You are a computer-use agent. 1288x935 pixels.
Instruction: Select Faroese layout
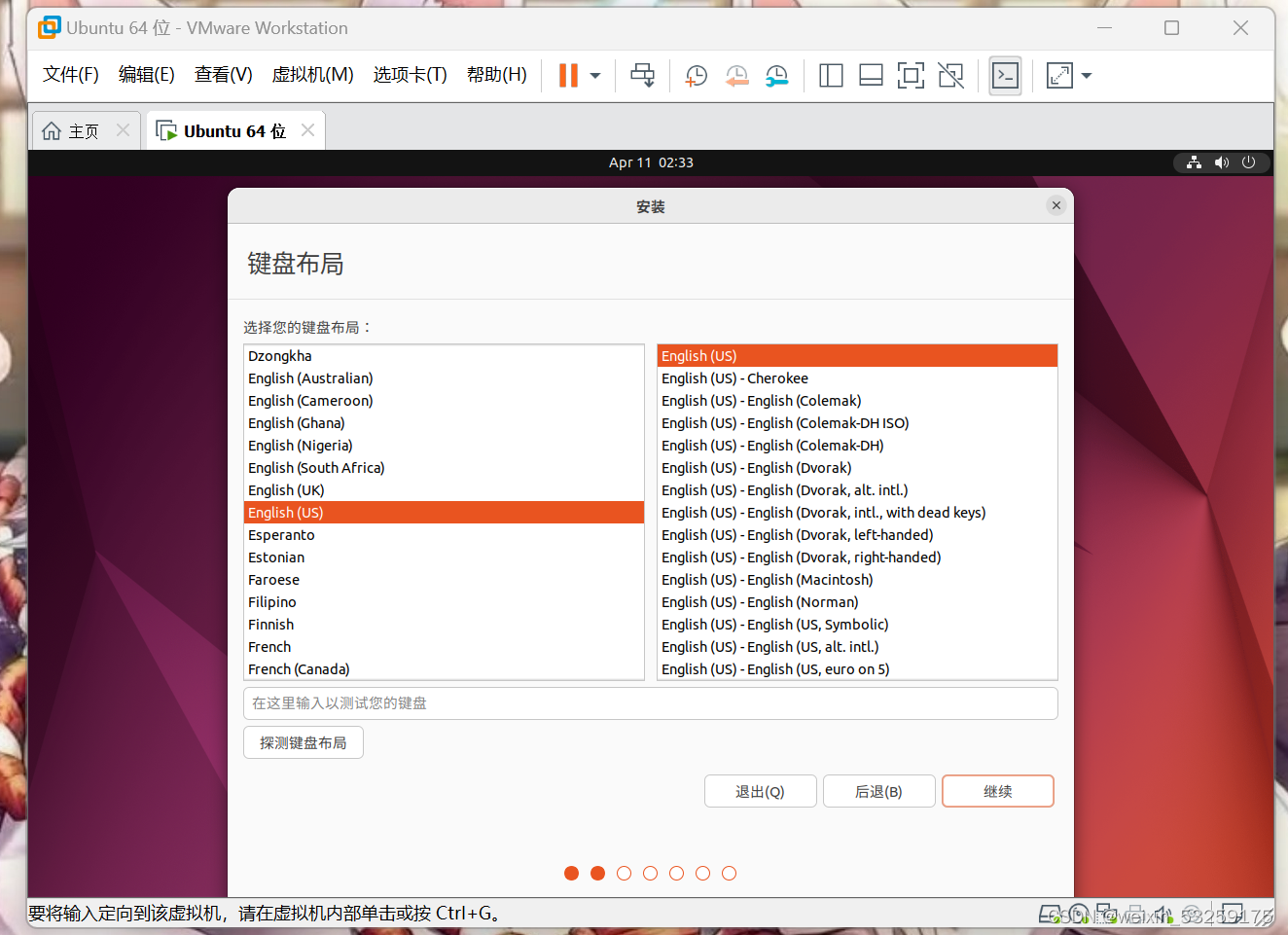444,580
